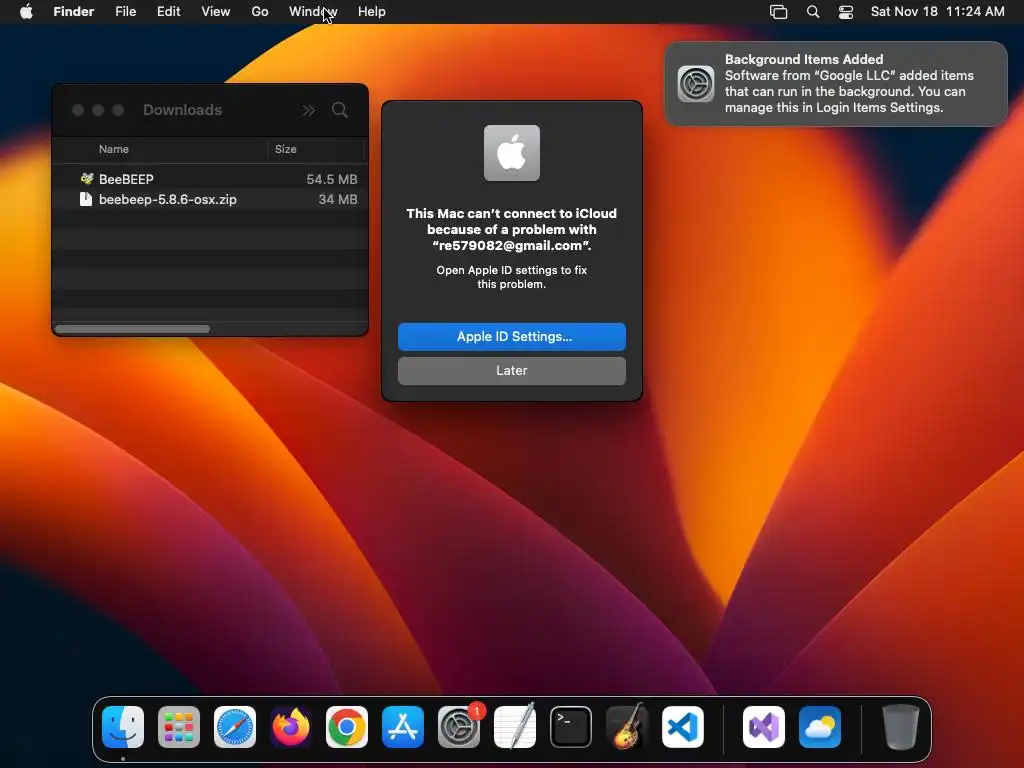
Task: Click the Apple ID Settings button
Action: pos(512,337)
